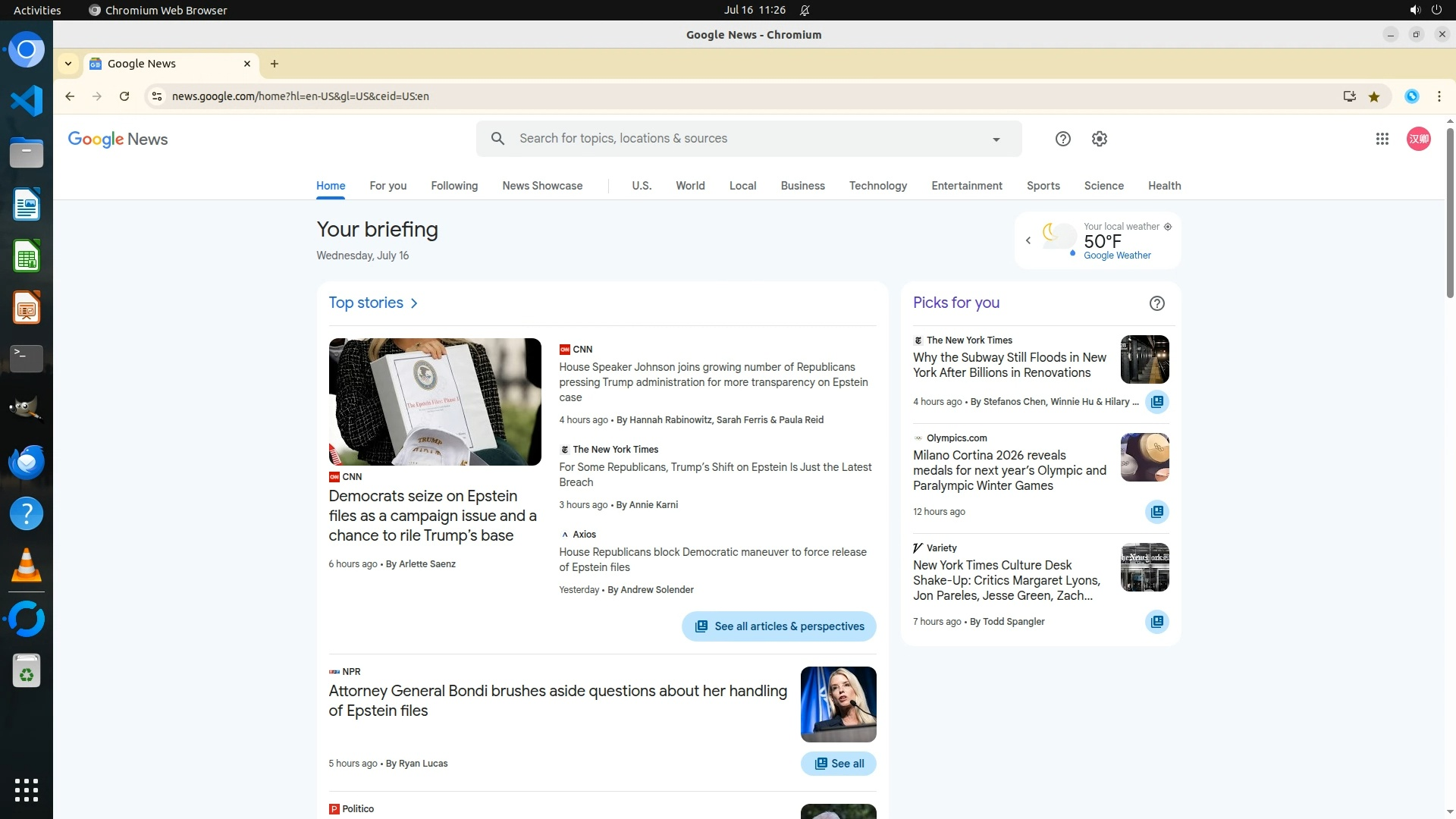Expand the search options dropdown arrow
Viewport: 1456px width, 819px height.
pos(996,140)
